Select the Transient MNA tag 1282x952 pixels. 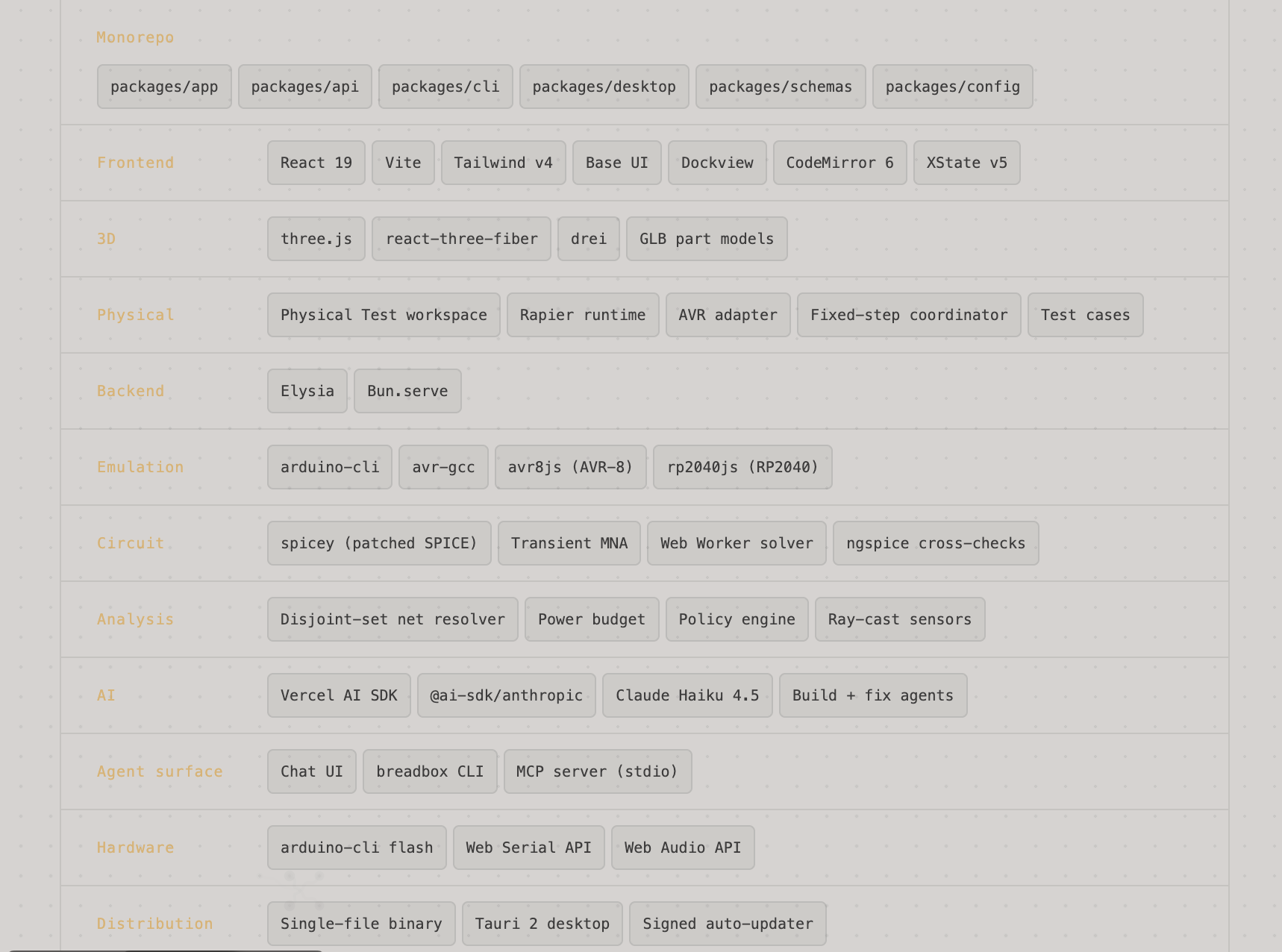point(569,543)
